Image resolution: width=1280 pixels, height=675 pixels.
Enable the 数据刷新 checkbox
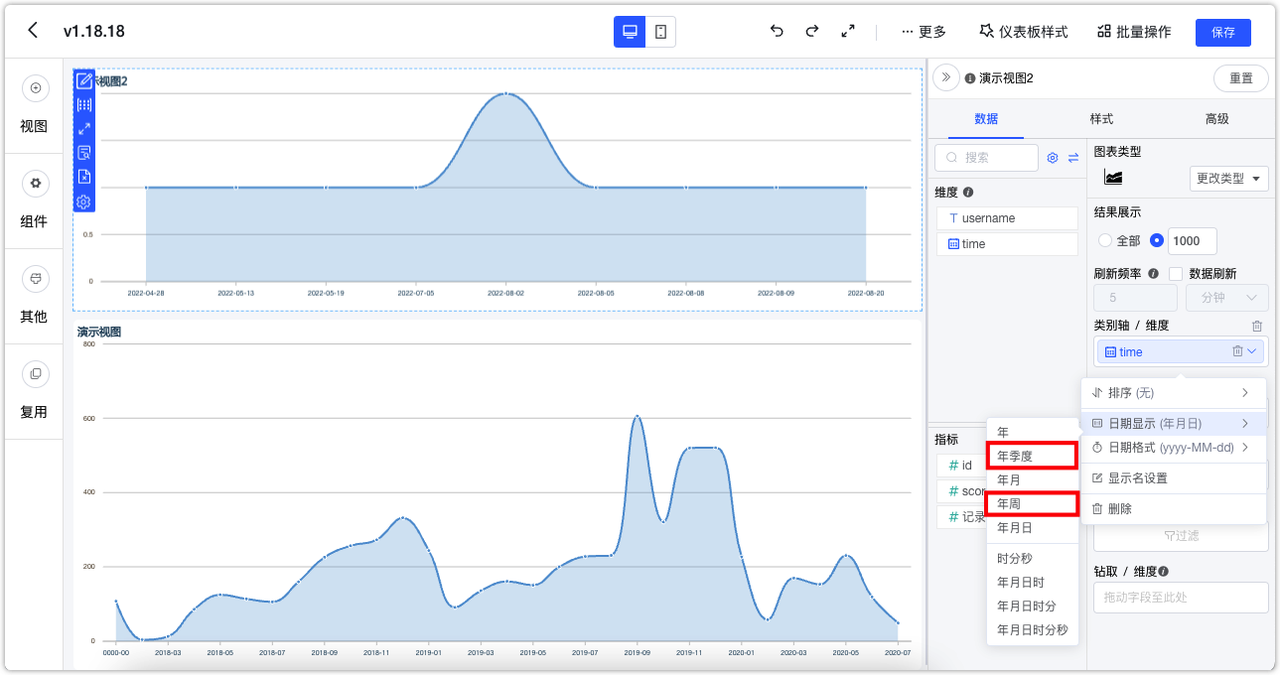[x=1176, y=273]
